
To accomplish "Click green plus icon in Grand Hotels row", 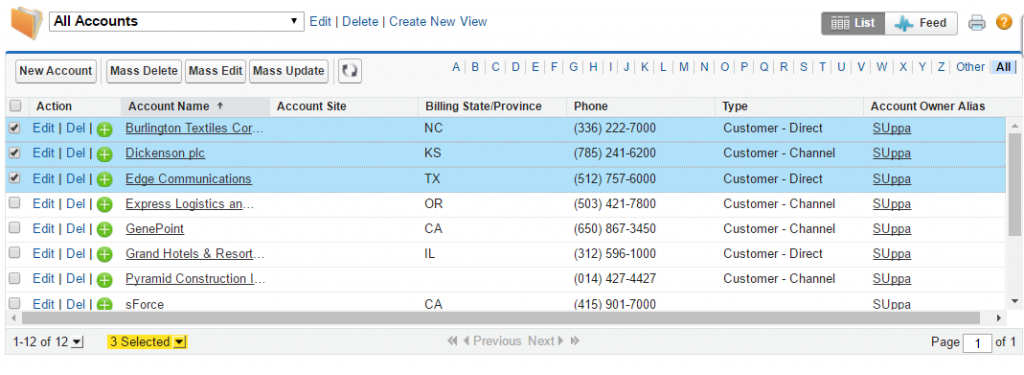I will pos(104,255).
